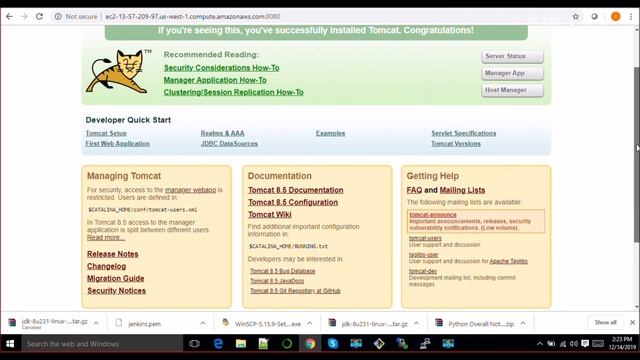Click the address bar URL
The width and height of the screenshot is (640, 360).
coord(193,16)
